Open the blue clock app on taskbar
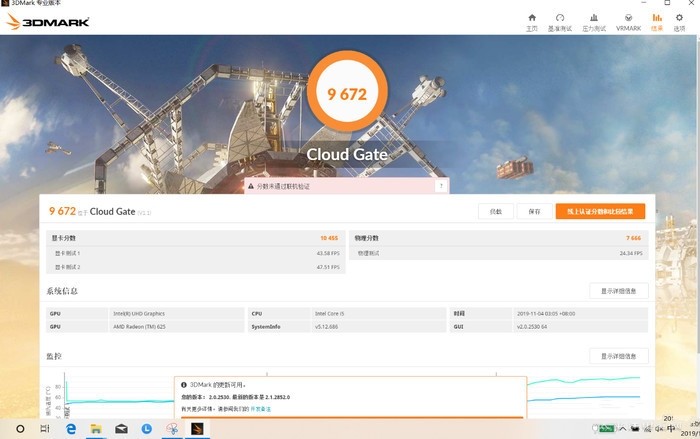The width and height of the screenshot is (700, 439). tap(146, 429)
